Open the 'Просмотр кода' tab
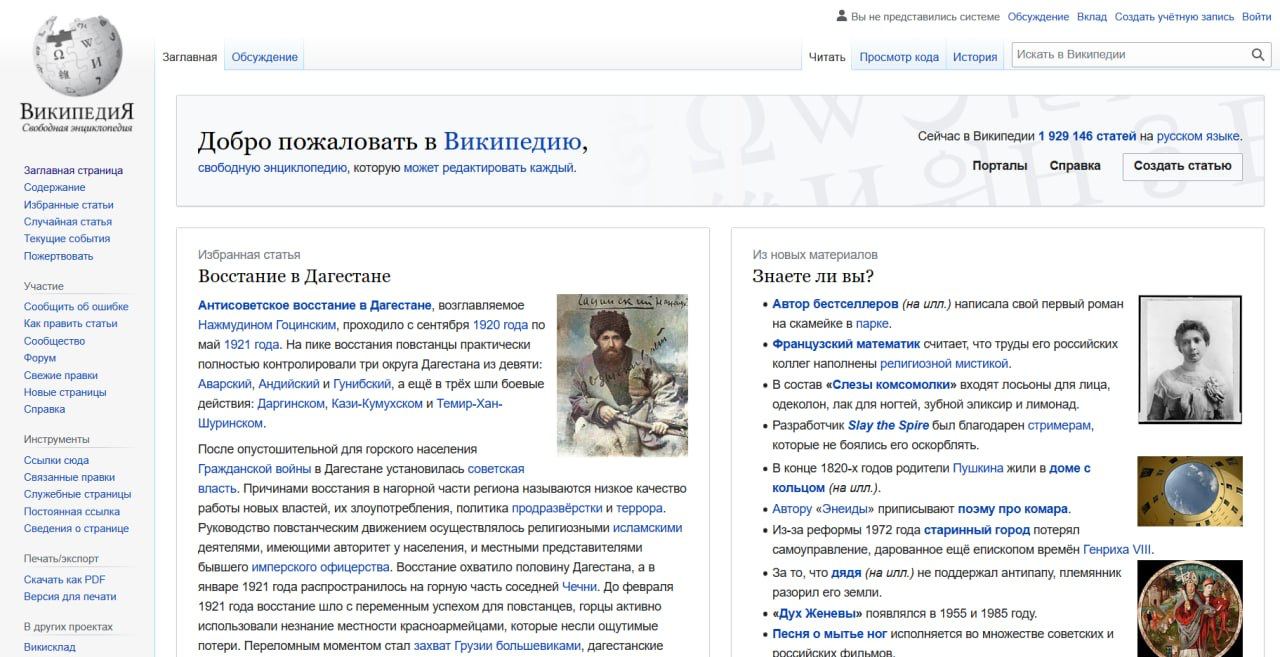The height and width of the screenshot is (657, 1280). 899,57
